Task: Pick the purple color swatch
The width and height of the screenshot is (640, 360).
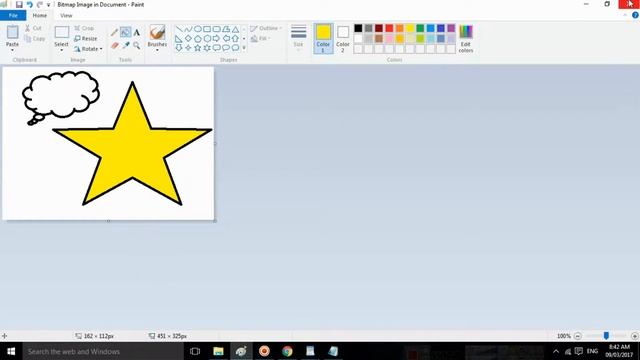Action: pyautogui.click(x=451, y=28)
